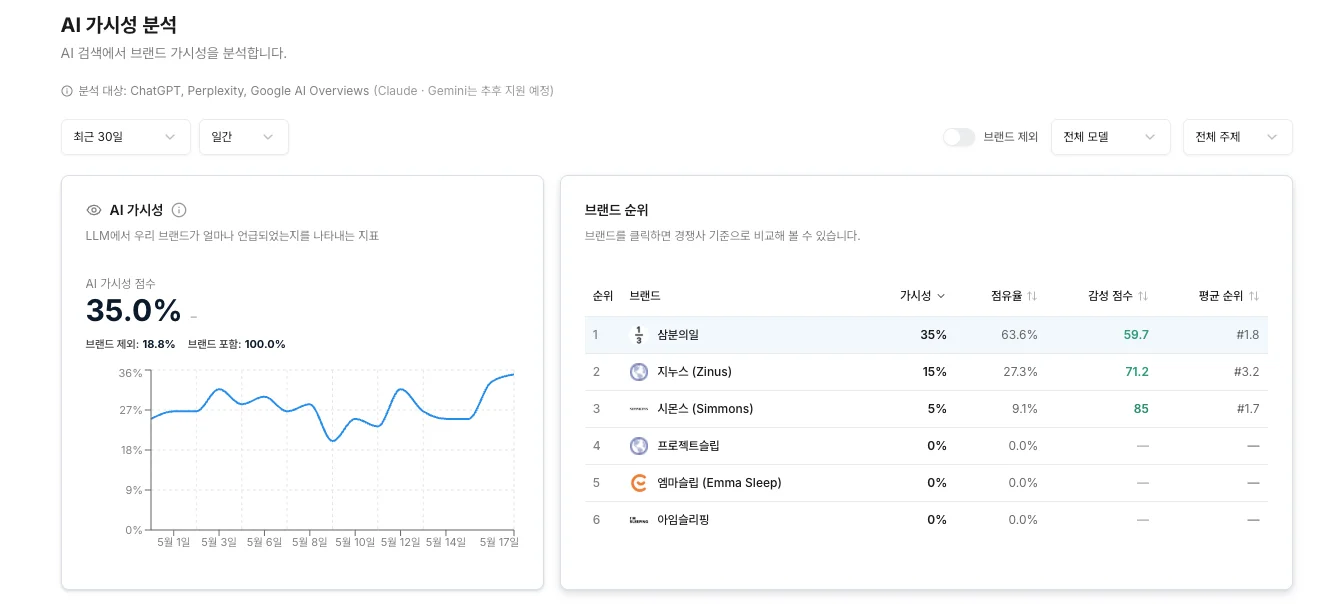The width and height of the screenshot is (1344, 604).
Task: Click the 삼분의일 brand logo icon
Action: point(639,335)
